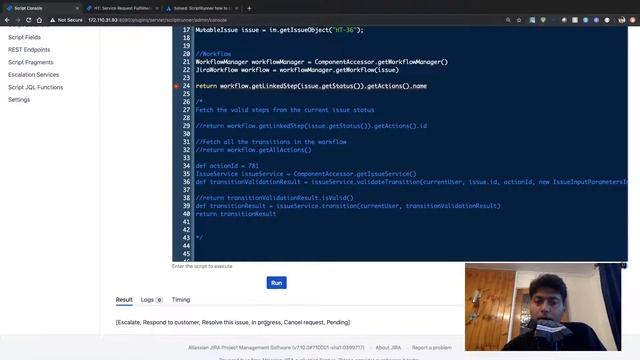640x360 pixels.
Task: Click the green shield extension icon
Action: (x=543, y=20)
